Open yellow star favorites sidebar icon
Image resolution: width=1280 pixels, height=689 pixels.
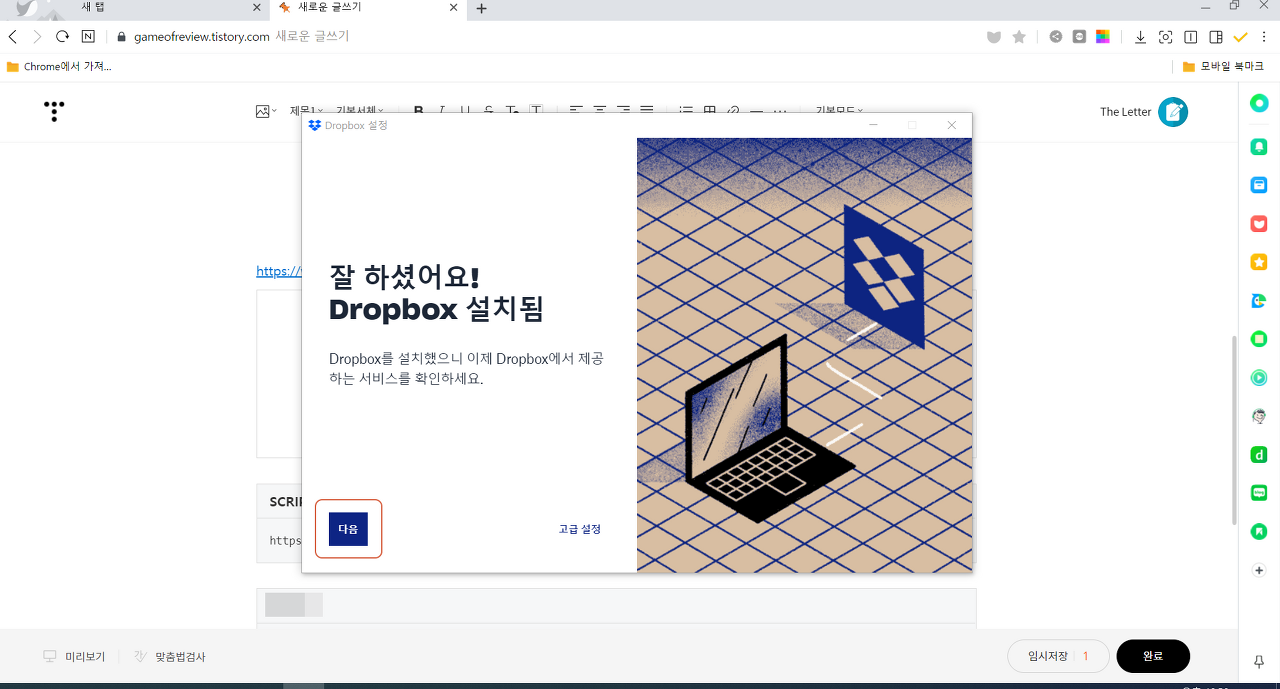[x=1259, y=262]
